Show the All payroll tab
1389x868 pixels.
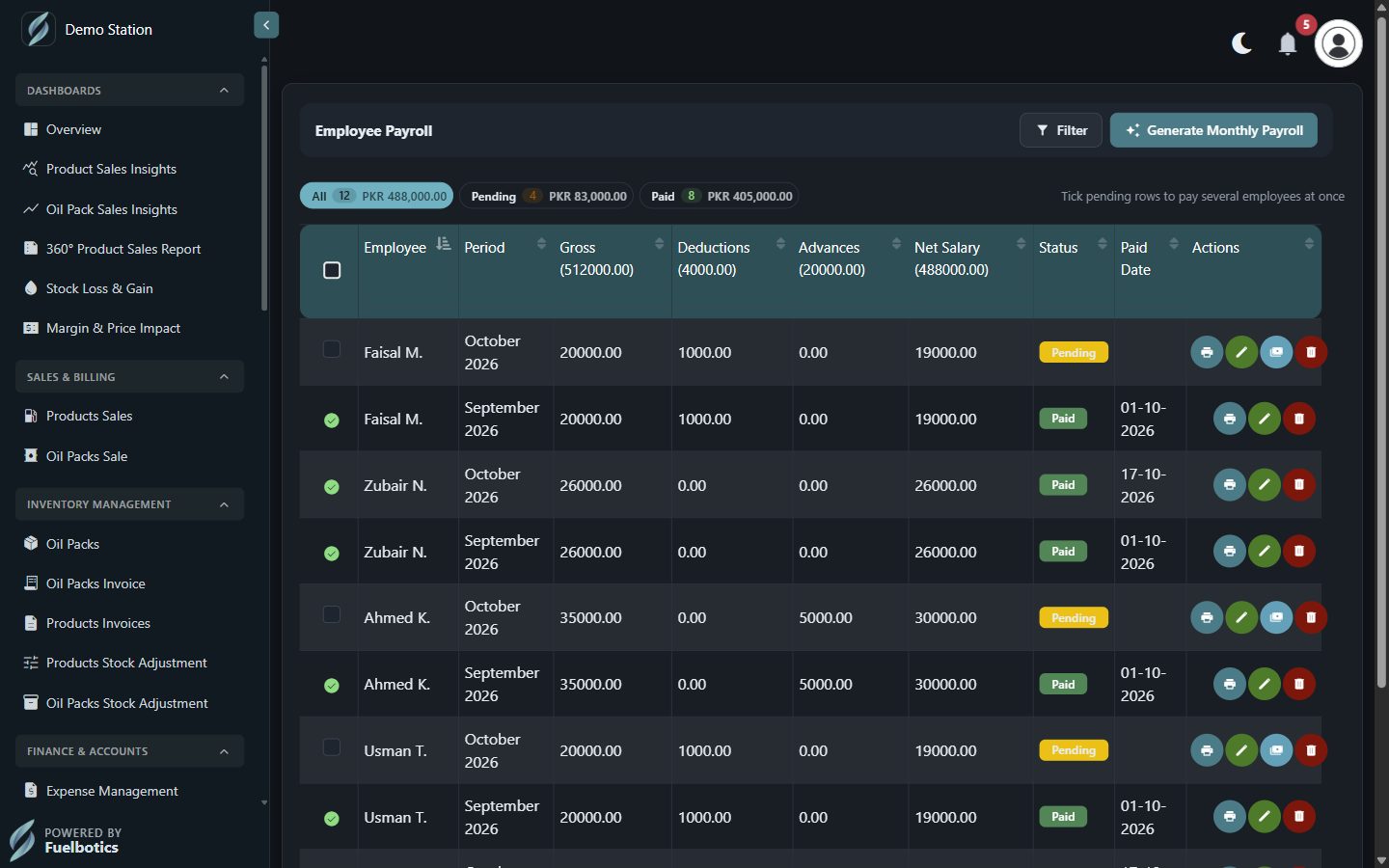[x=377, y=196]
